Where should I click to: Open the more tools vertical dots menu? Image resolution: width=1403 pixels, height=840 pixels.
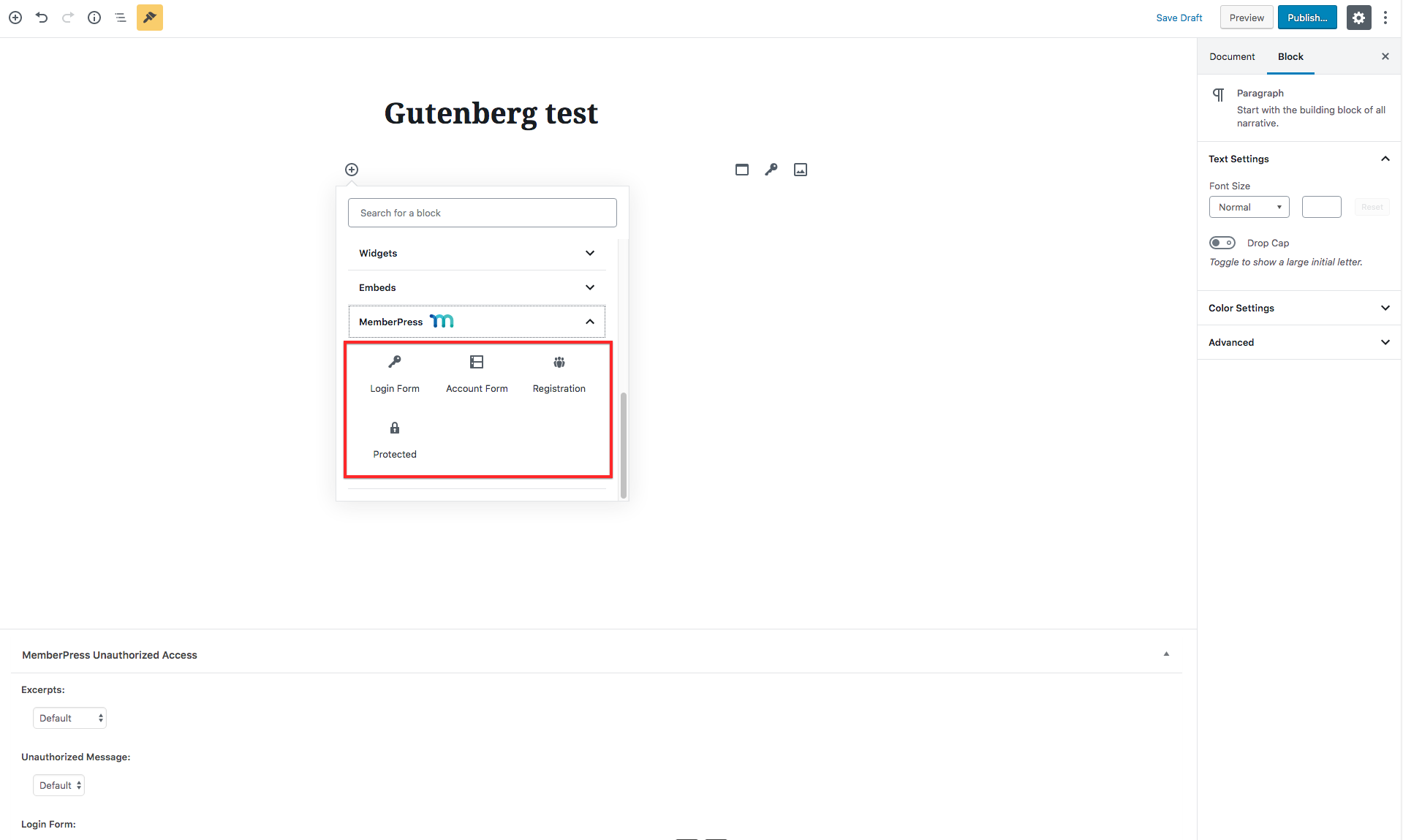(x=1385, y=18)
